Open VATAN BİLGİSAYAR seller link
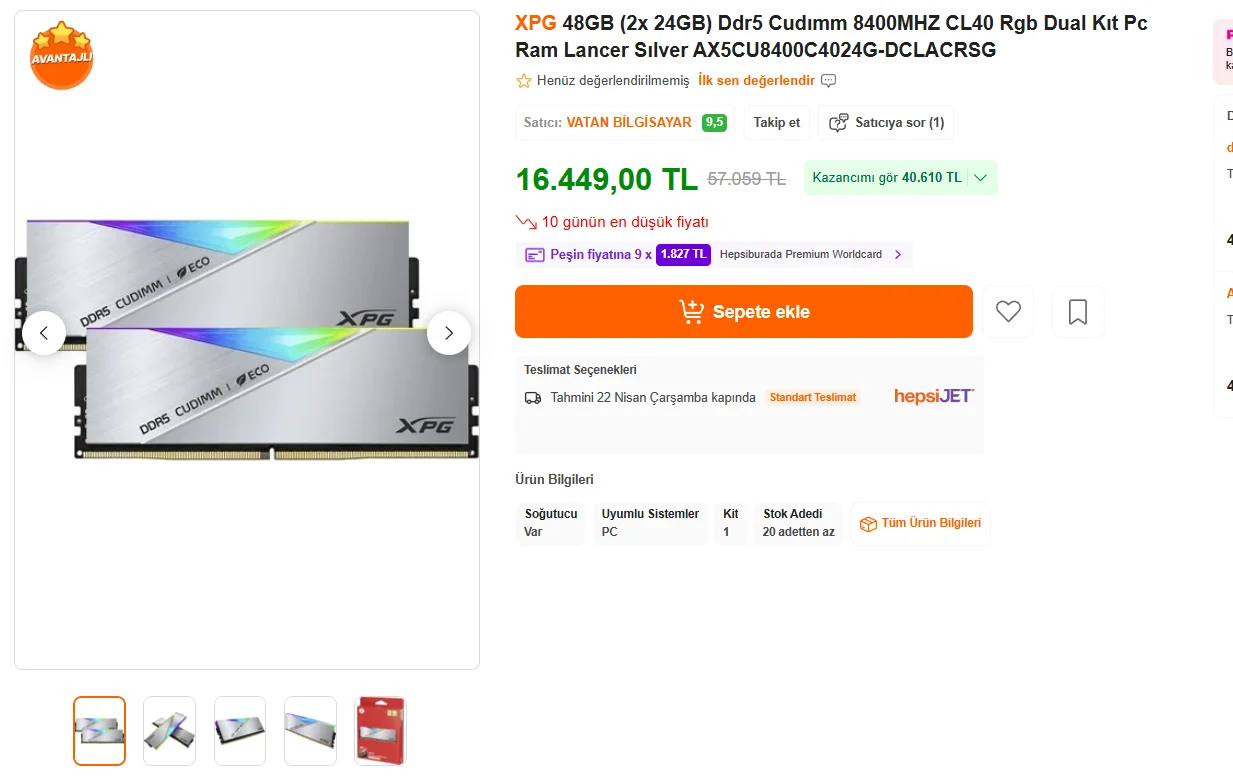The width and height of the screenshot is (1233, 782). tap(629, 123)
